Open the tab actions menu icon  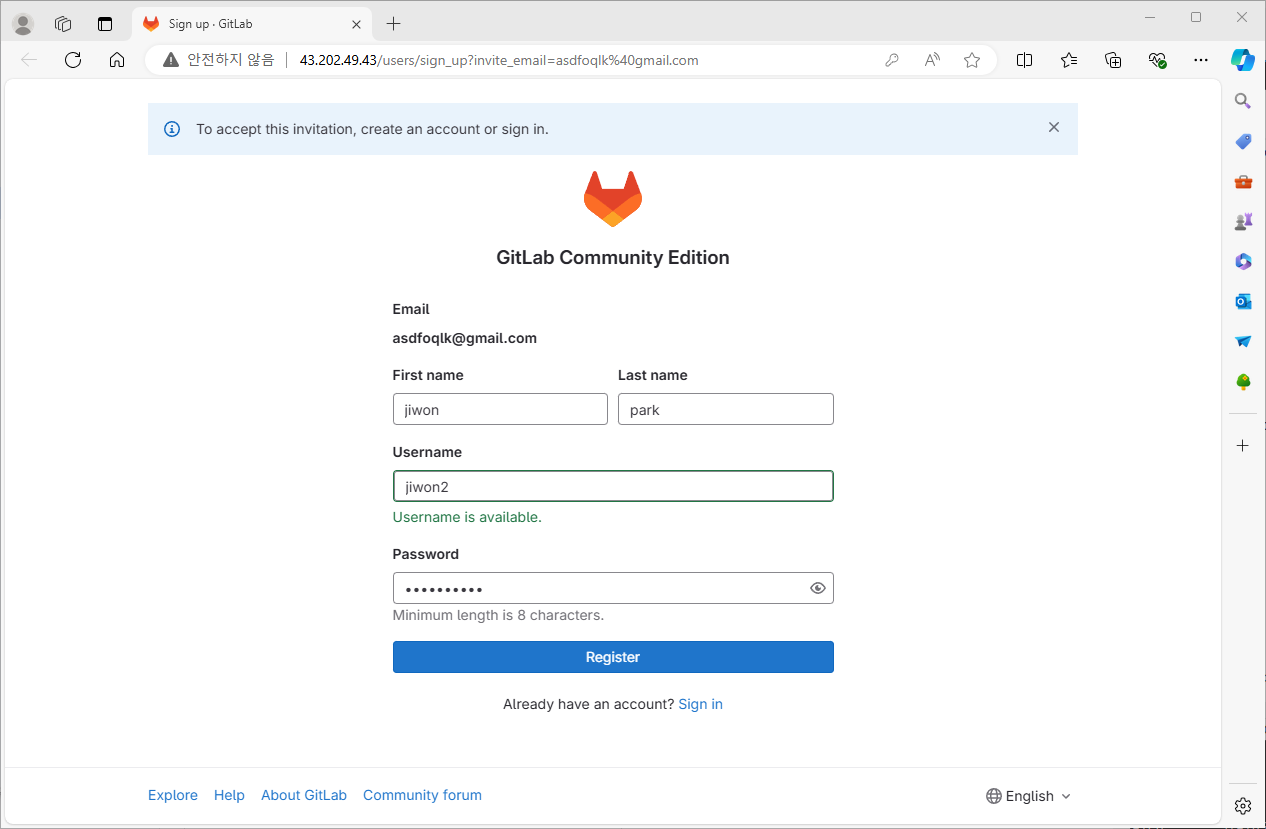pyautogui.click(x=105, y=24)
